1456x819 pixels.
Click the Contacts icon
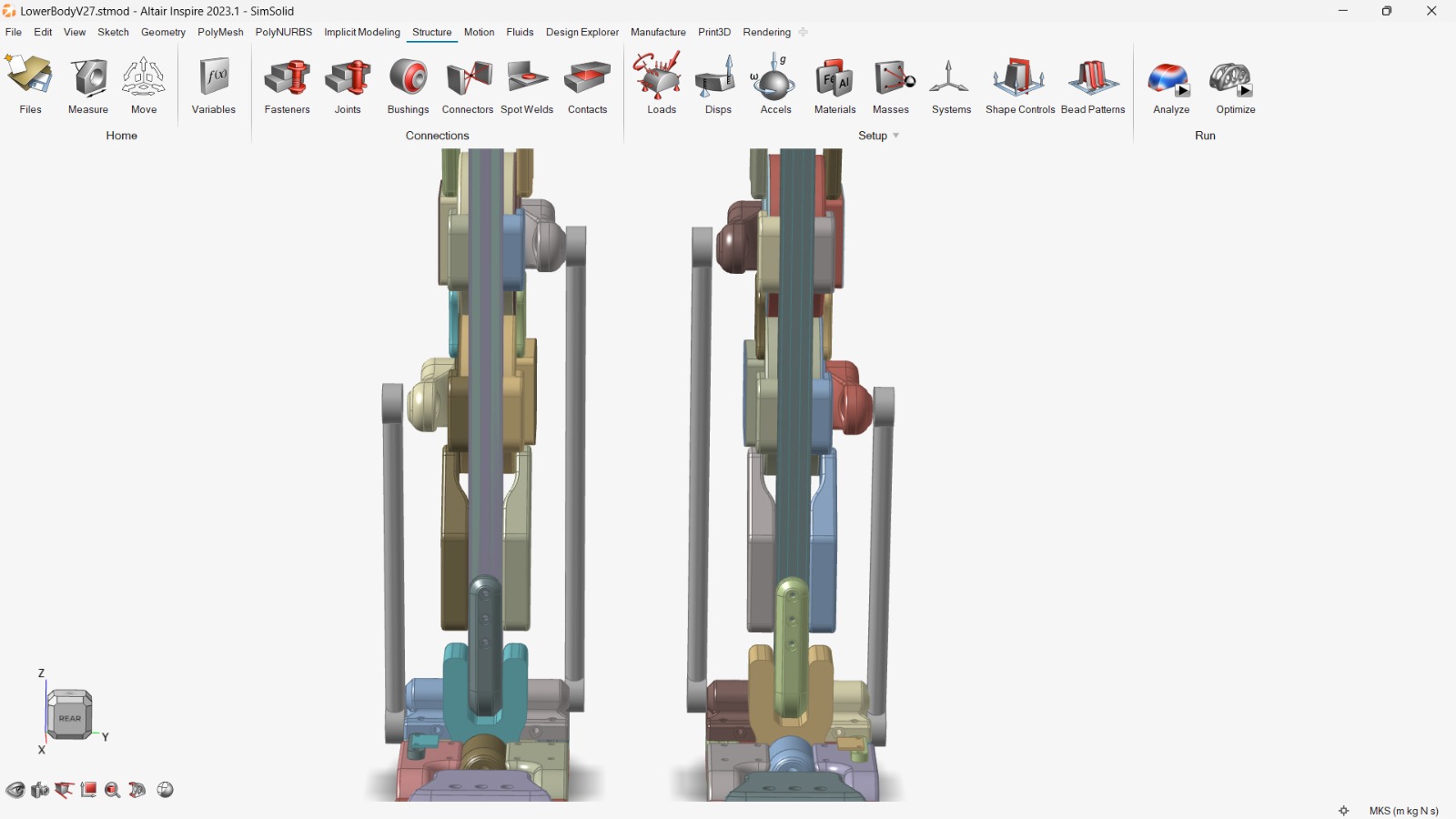tap(587, 85)
